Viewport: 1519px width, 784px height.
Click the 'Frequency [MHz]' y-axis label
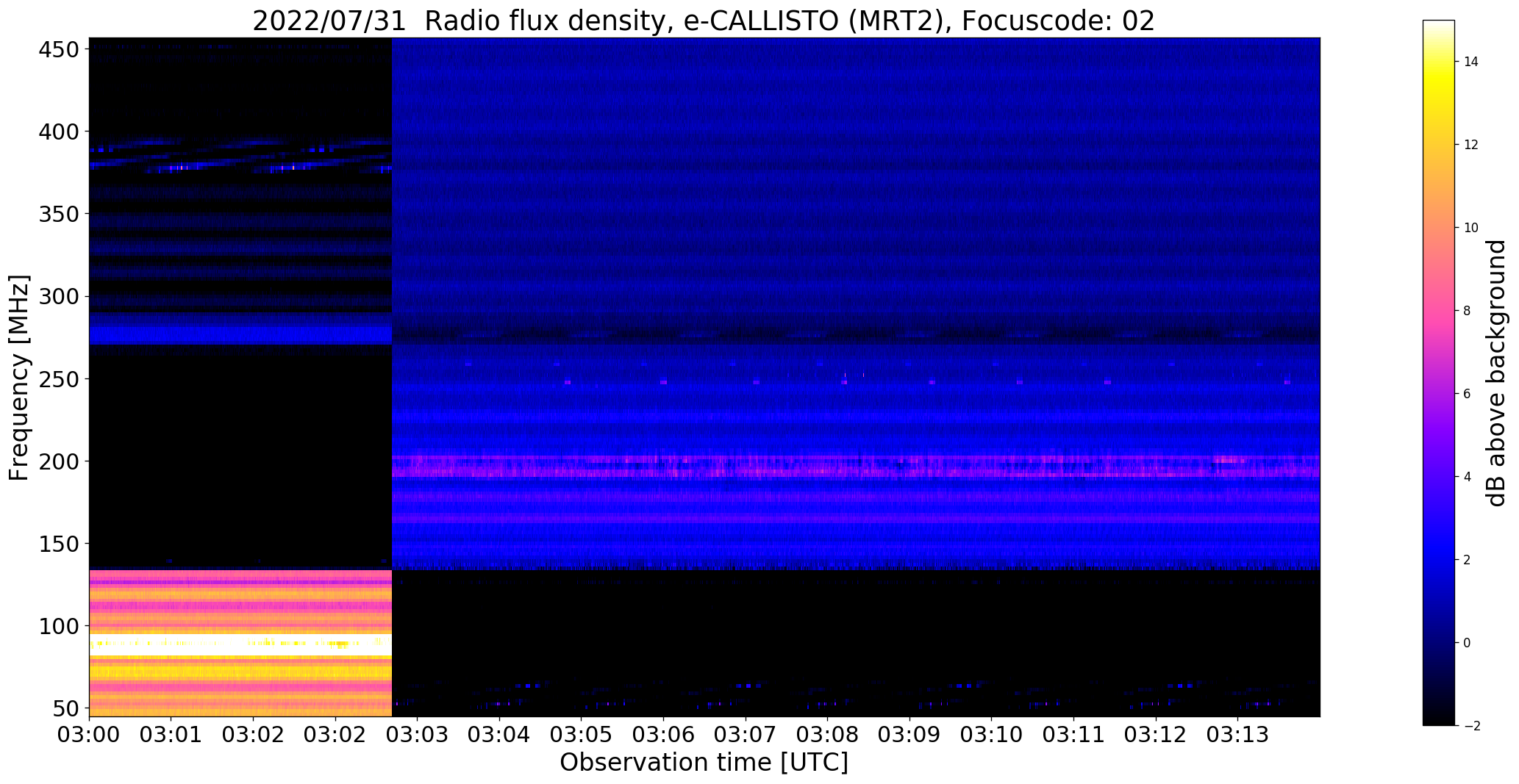(19, 378)
